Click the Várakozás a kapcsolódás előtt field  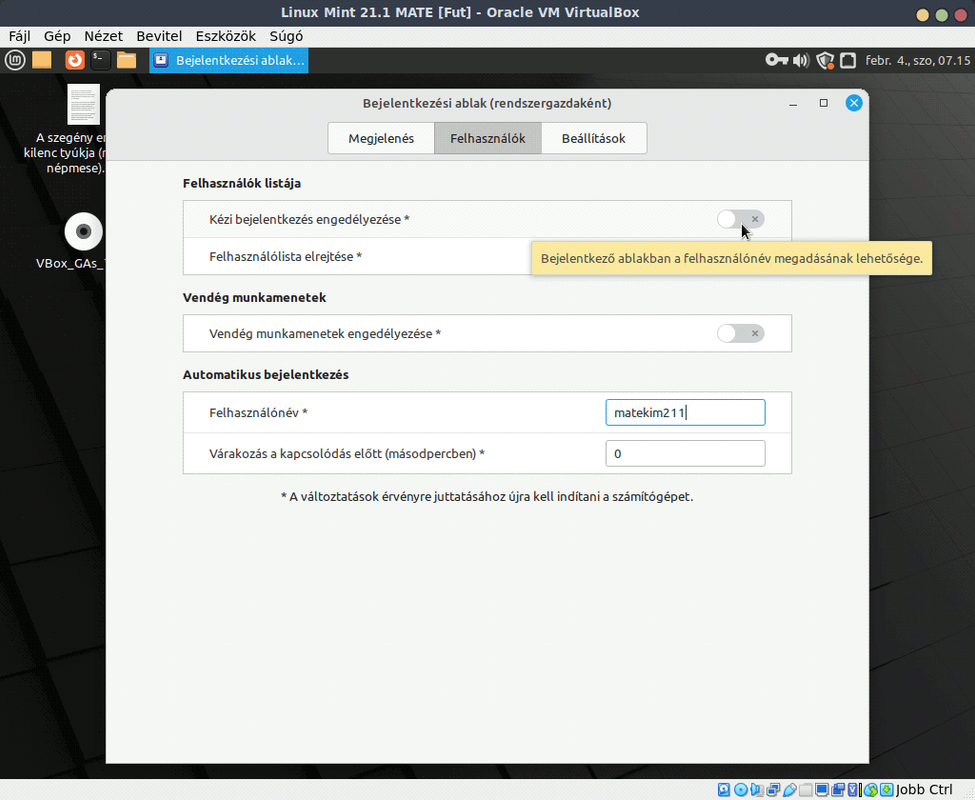[685, 454]
